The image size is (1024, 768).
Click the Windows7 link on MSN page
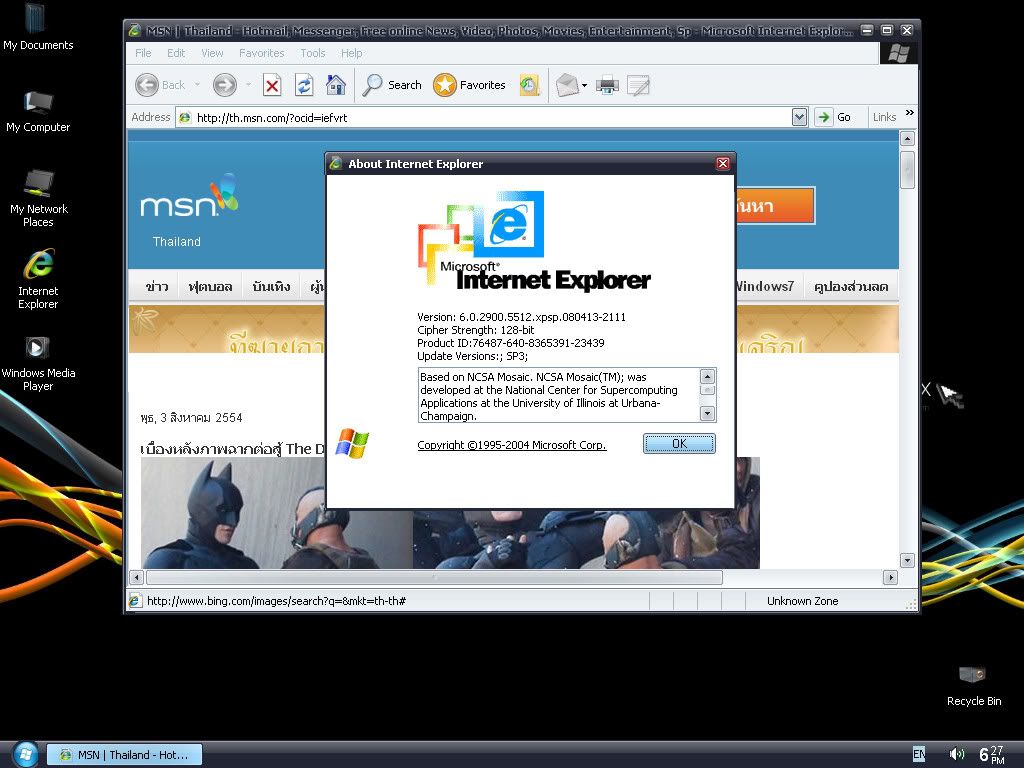pyautogui.click(x=765, y=286)
